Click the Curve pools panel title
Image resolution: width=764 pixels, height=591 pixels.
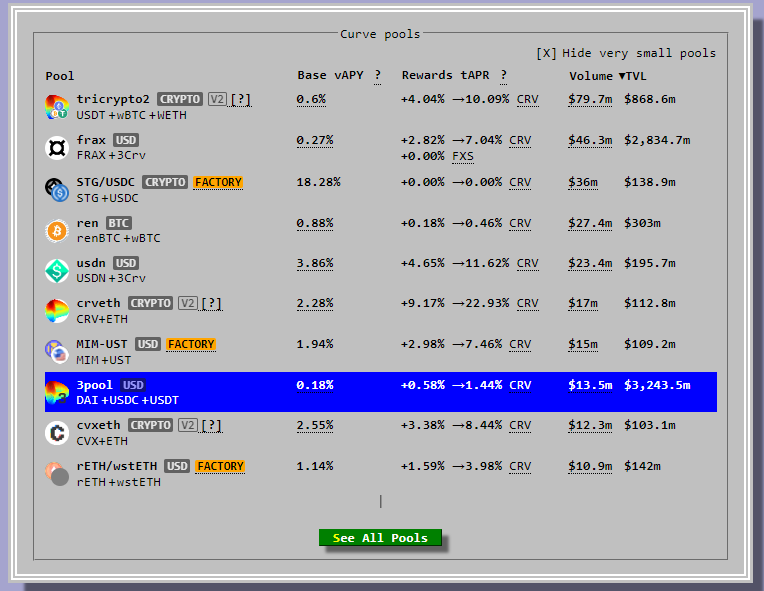pos(380,34)
